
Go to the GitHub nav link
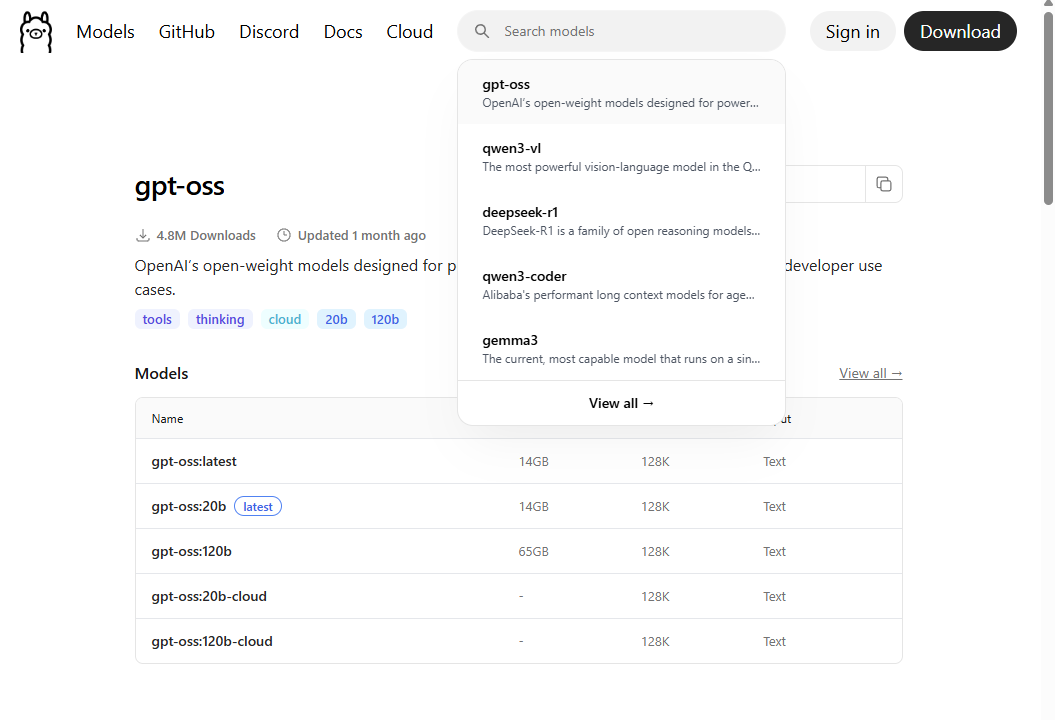pyautogui.click(x=187, y=32)
